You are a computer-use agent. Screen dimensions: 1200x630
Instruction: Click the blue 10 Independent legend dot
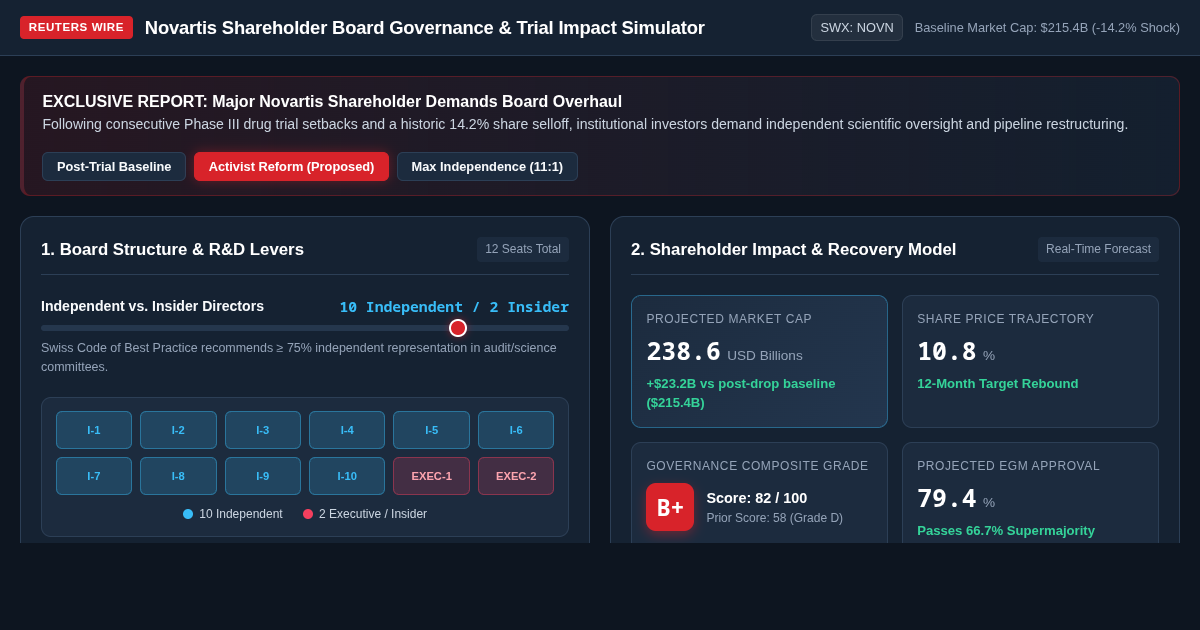click(188, 514)
